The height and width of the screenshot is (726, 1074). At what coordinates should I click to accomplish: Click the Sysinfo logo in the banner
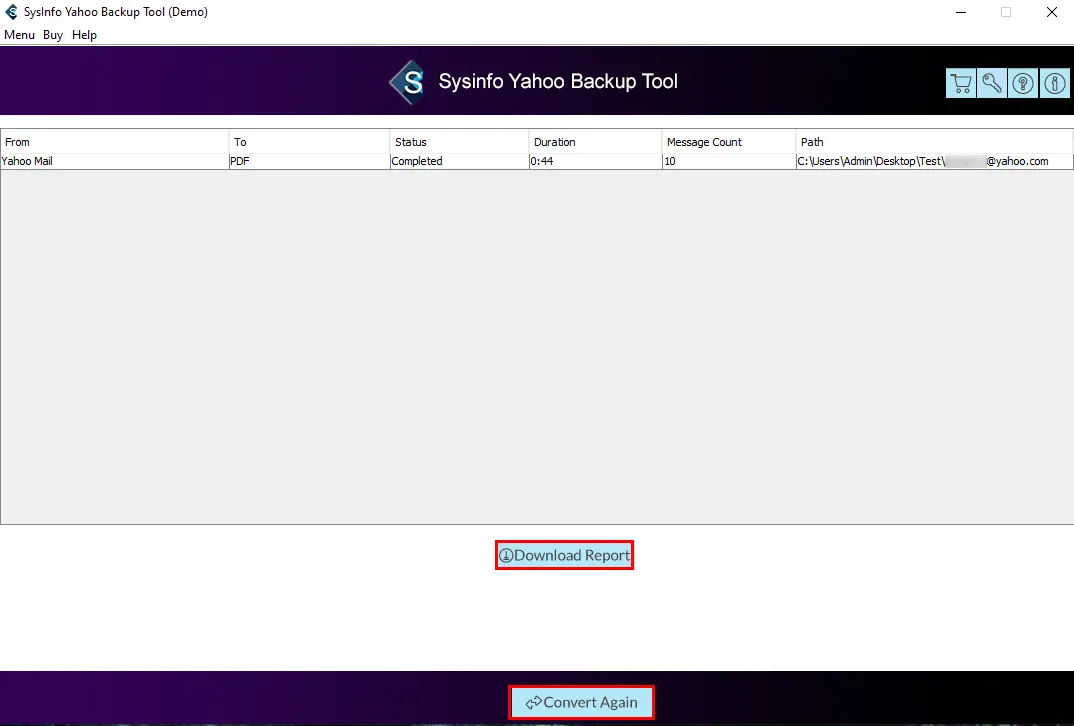(408, 82)
